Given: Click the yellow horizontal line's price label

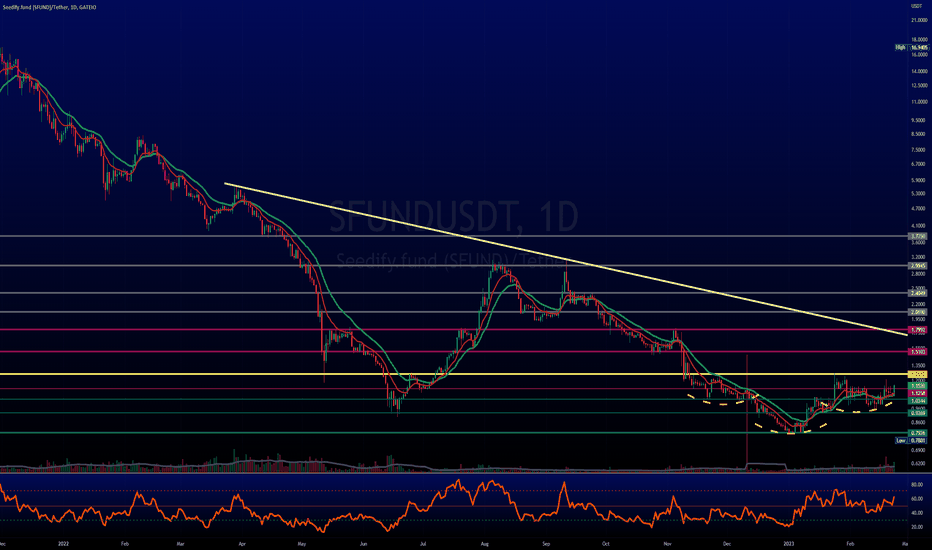Looking at the screenshot, I should [x=918, y=374].
